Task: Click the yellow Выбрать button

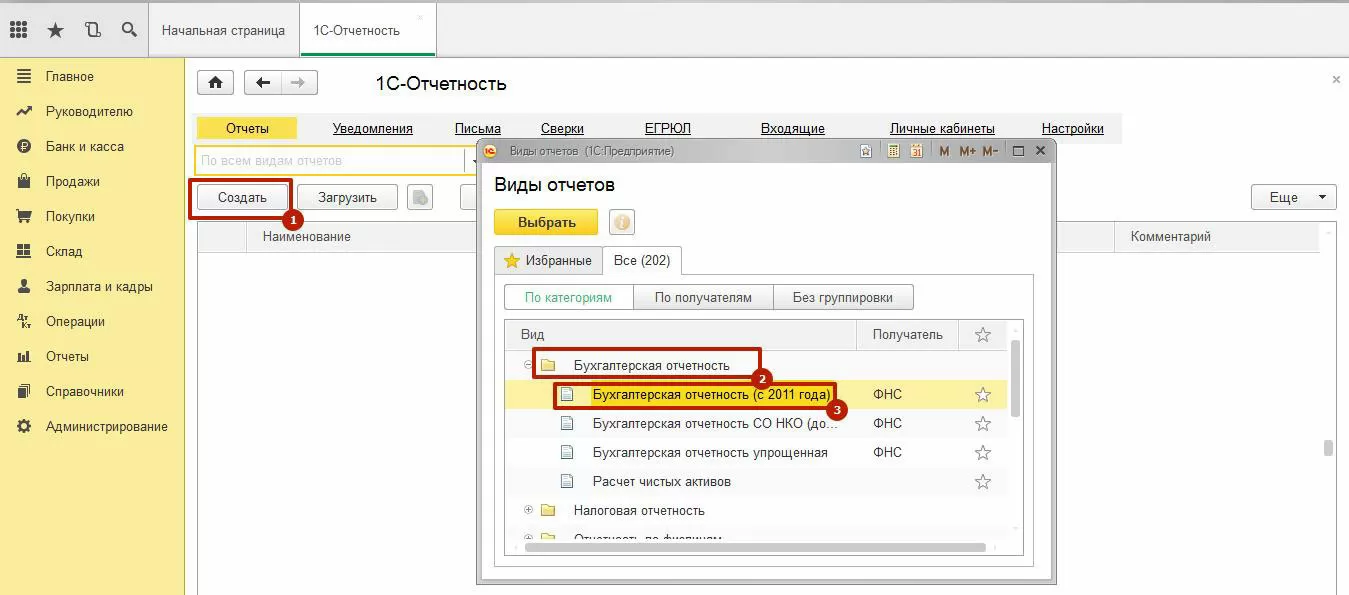Action: coord(546,222)
